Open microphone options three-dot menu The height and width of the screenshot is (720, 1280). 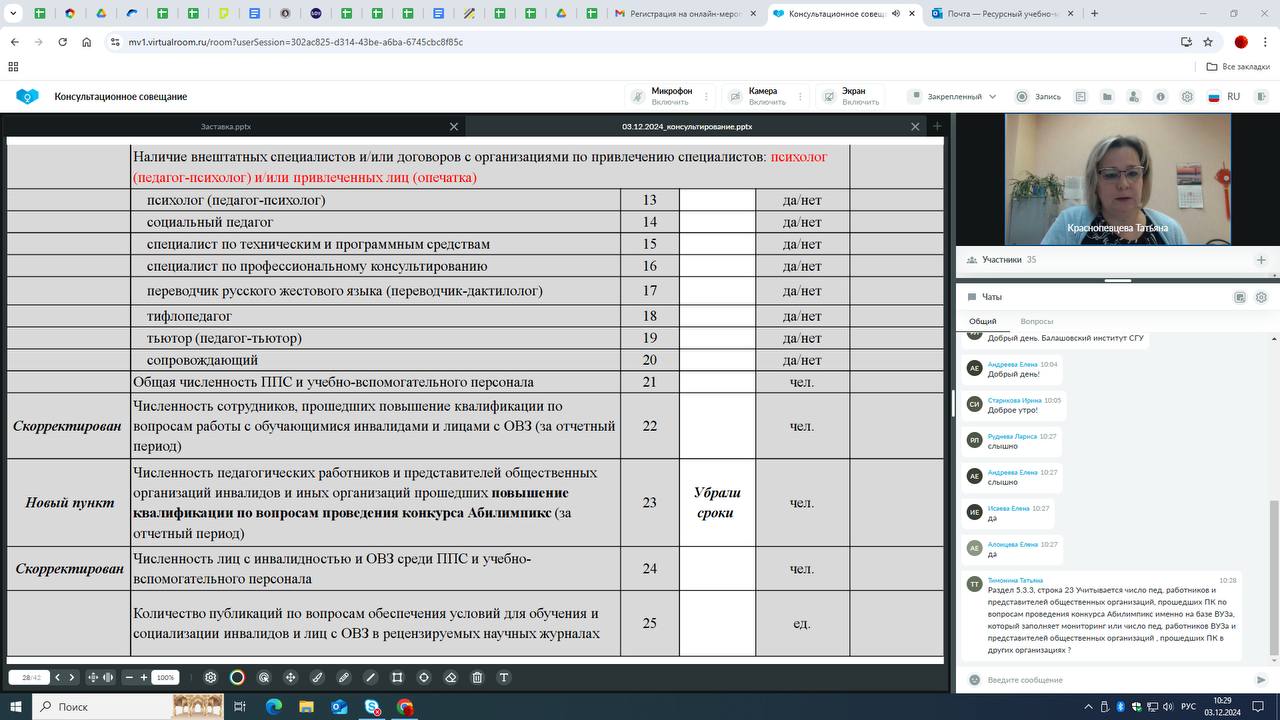tap(707, 97)
